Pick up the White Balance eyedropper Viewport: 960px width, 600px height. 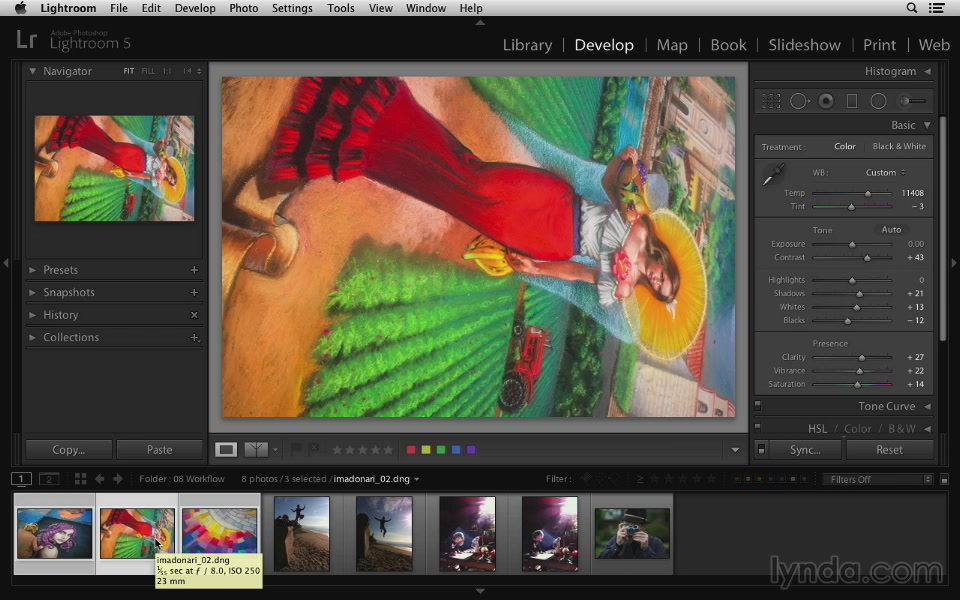pyautogui.click(x=774, y=174)
